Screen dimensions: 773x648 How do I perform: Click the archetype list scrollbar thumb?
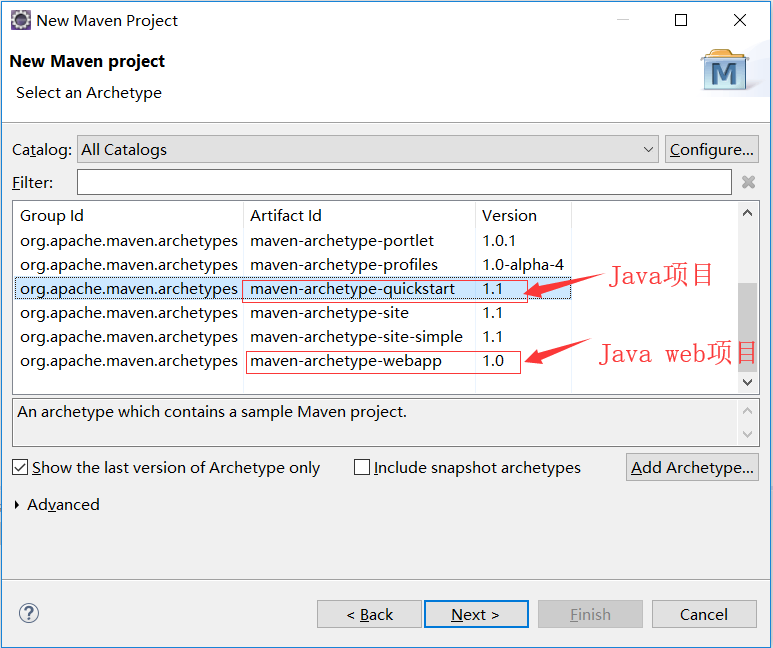[x=747, y=327]
